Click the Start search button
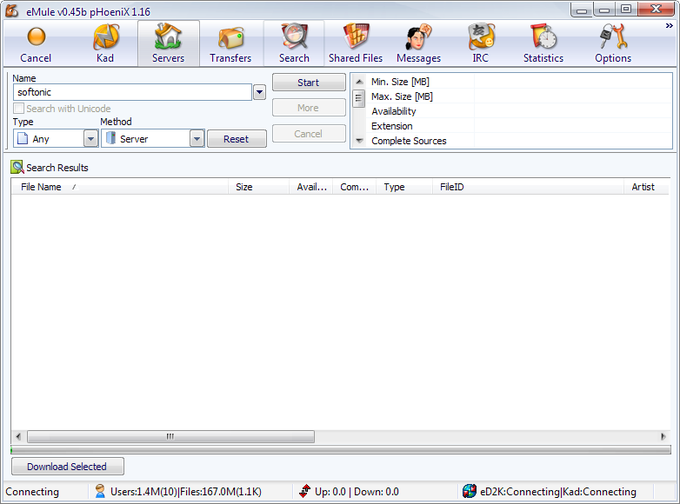 [309, 82]
